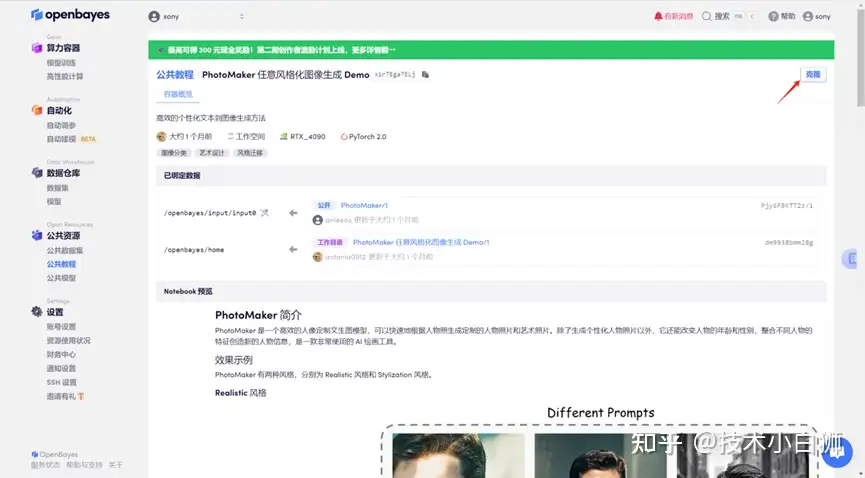The width and height of the screenshot is (865, 478).
Task: Open the chat support bubble icon
Action: tap(837, 453)
